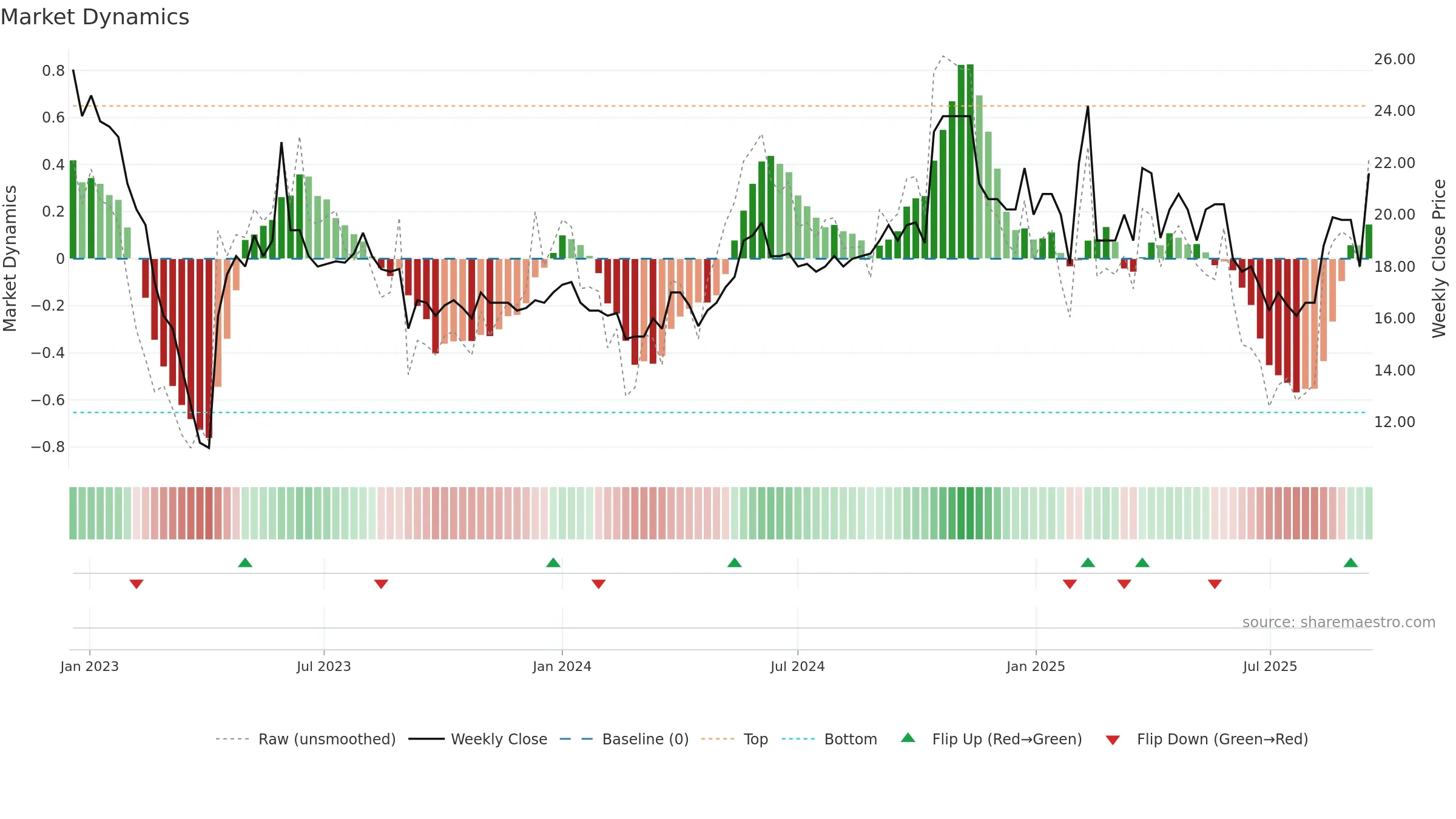Click the source: sharemaestro.com text
The height and width of the screenshot is (819, 1456).
tap(1339, 622)
